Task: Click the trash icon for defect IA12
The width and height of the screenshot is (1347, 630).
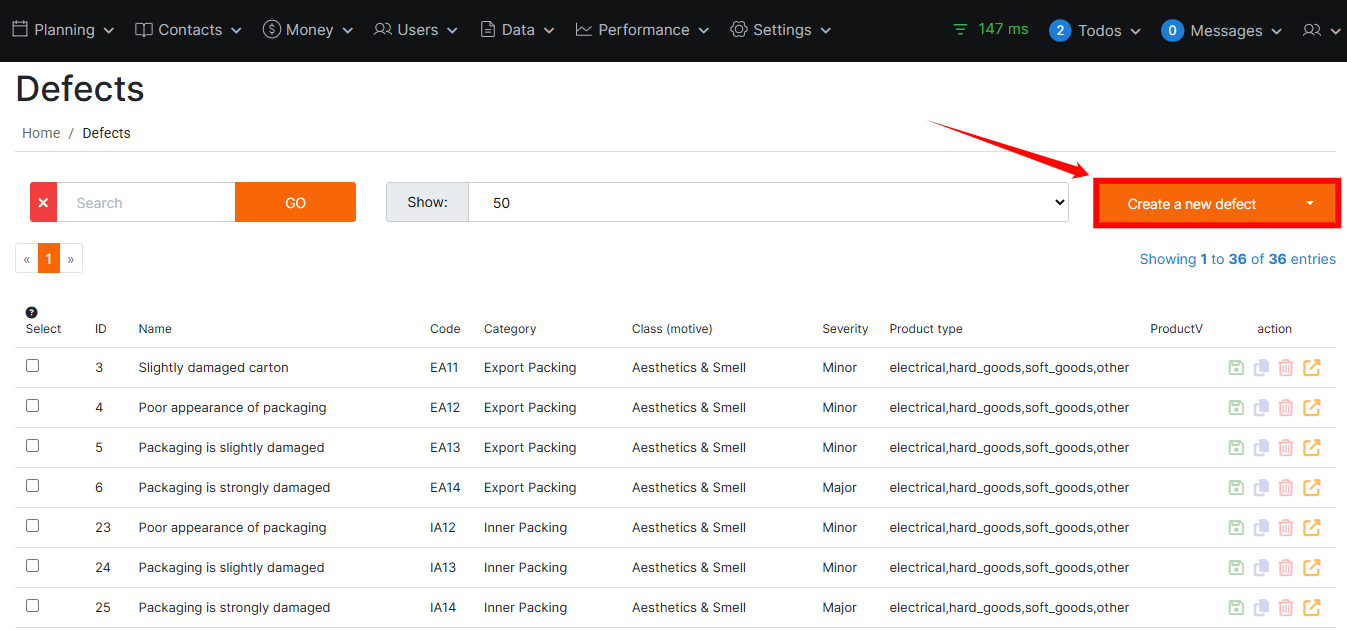Action: pos(1286,528)
